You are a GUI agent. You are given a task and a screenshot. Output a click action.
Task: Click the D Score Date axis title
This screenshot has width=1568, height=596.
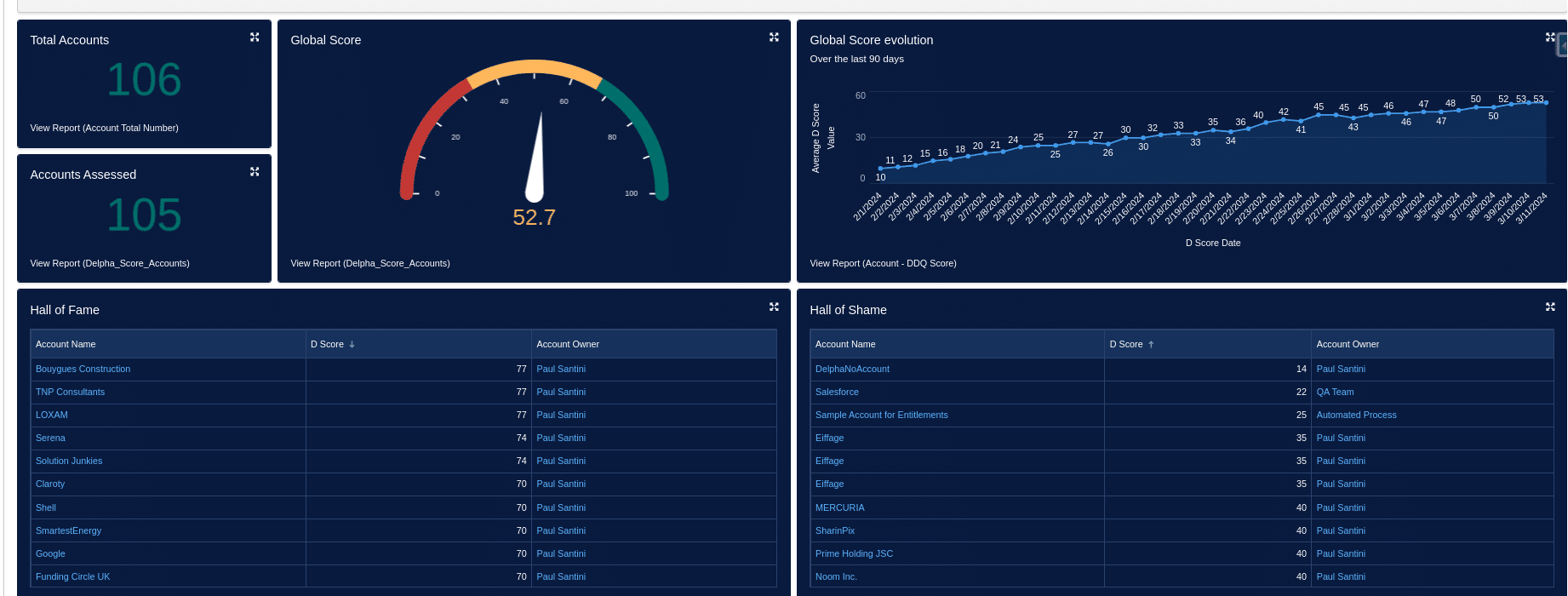click(1213, 243)
